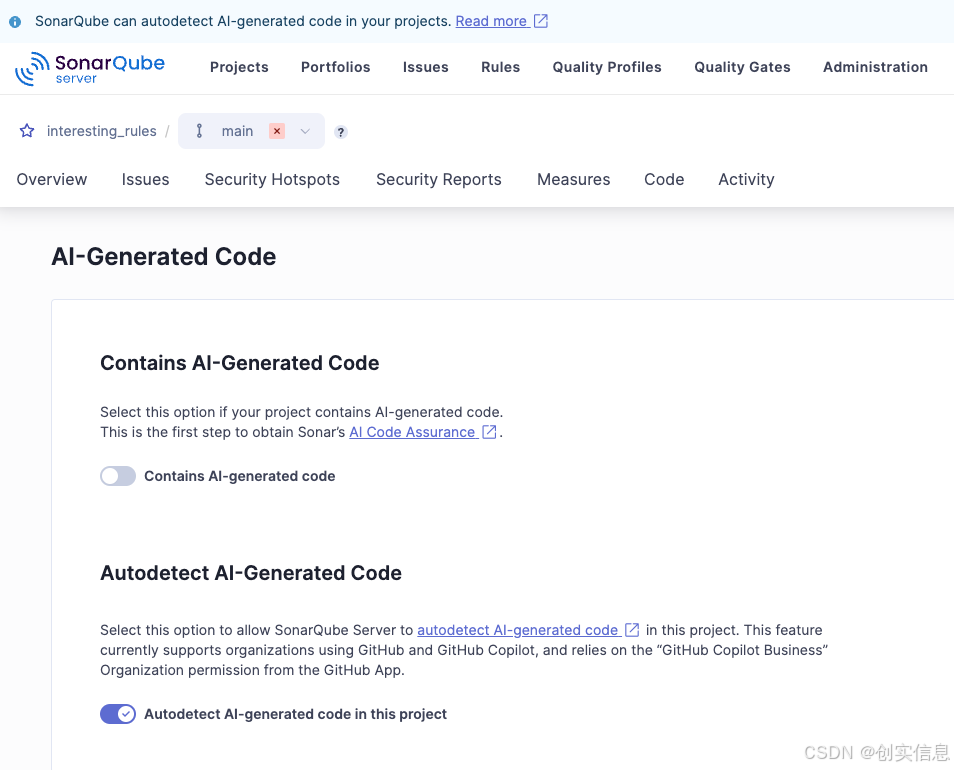Click the 'Contains AI-generated code' toggle label
954x770 pixels.
point(240,476)
